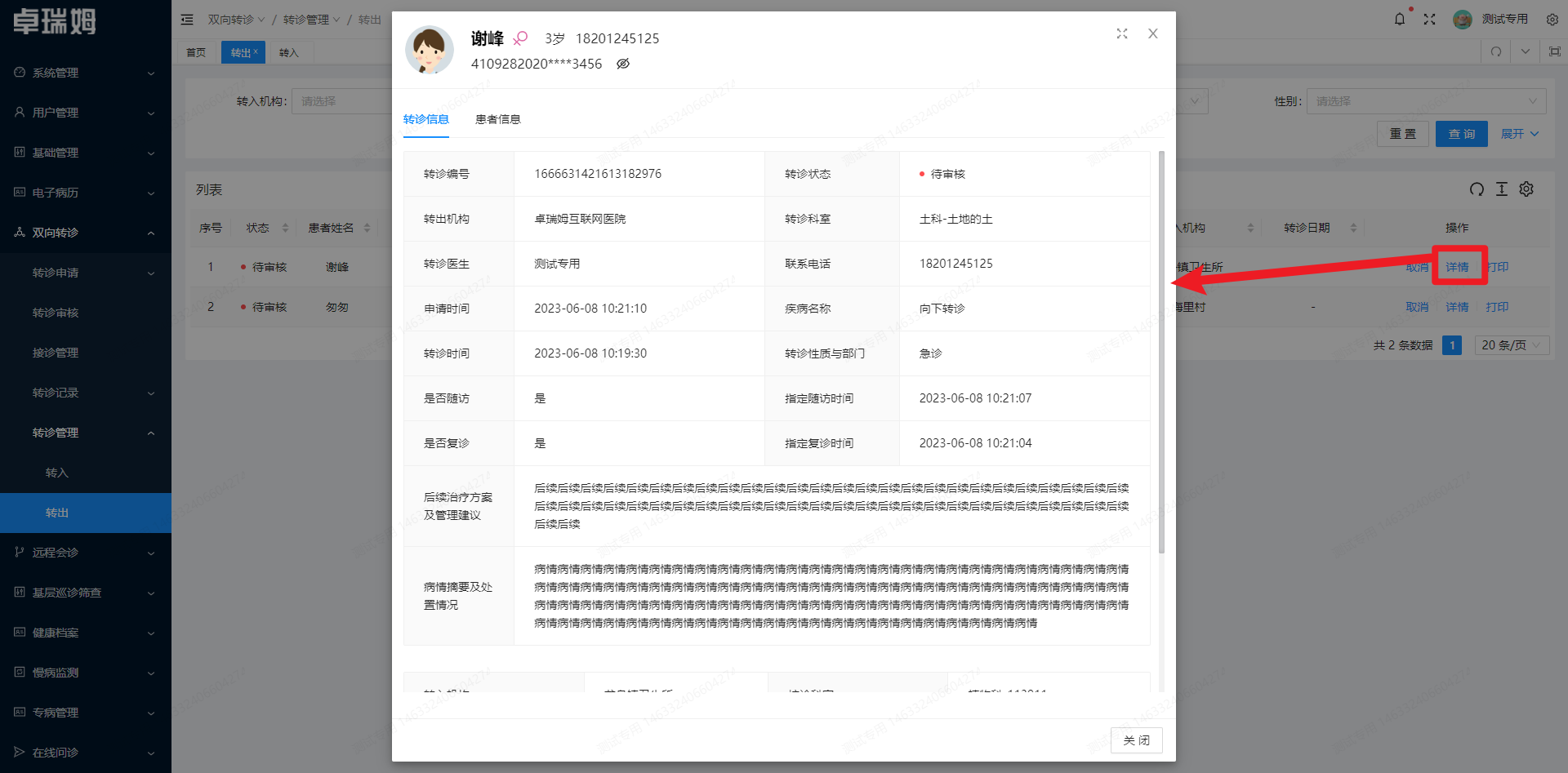Collapse the sidebar with hamburger icon
Screen dimensions: 1568x773
click(187, 19)
